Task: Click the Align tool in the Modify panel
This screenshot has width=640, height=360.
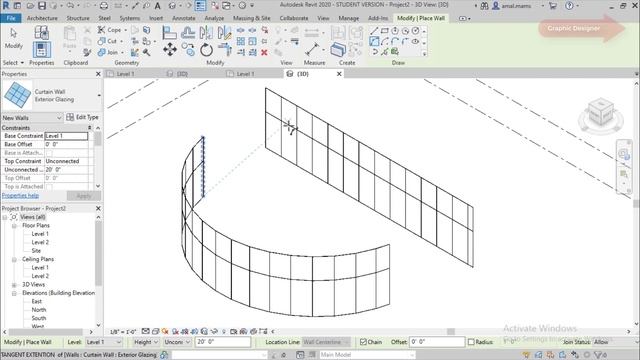Action: (x=169, y=33)
